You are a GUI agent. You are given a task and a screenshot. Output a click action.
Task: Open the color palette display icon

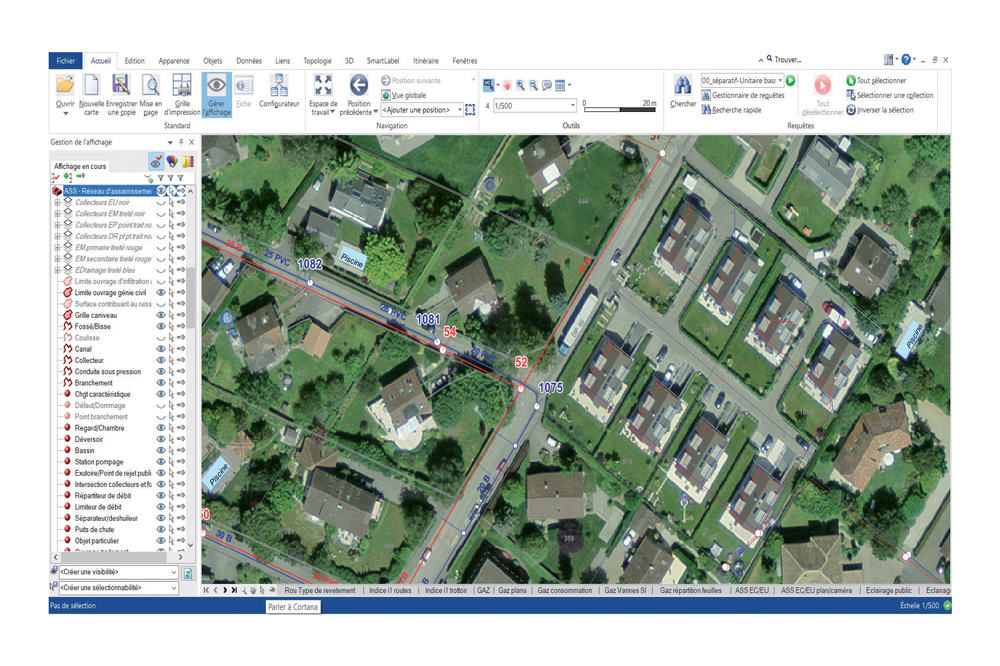pyautogui.click(x=172, y=161)
